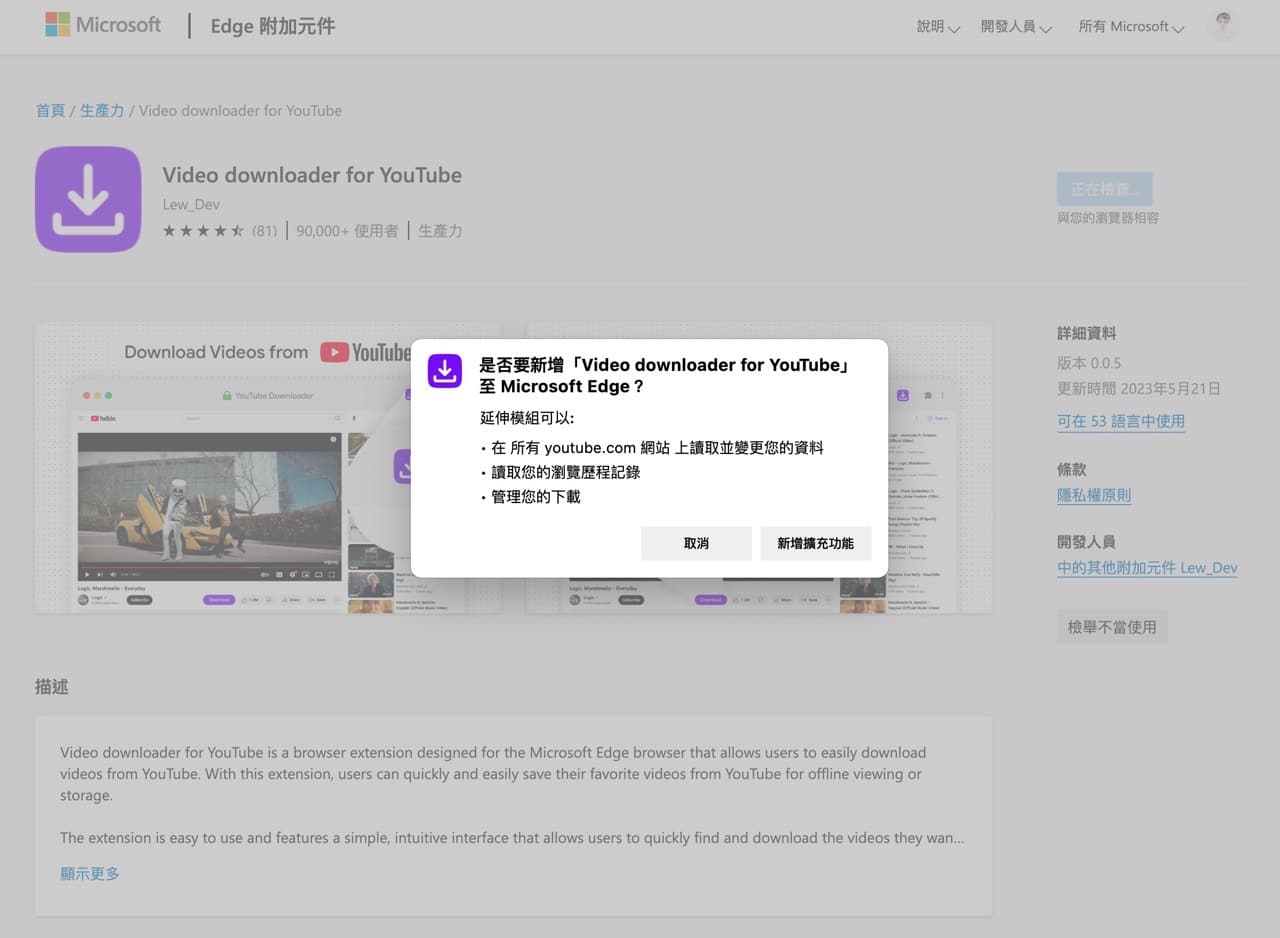Open the user profile avatar

[1223, 25]
